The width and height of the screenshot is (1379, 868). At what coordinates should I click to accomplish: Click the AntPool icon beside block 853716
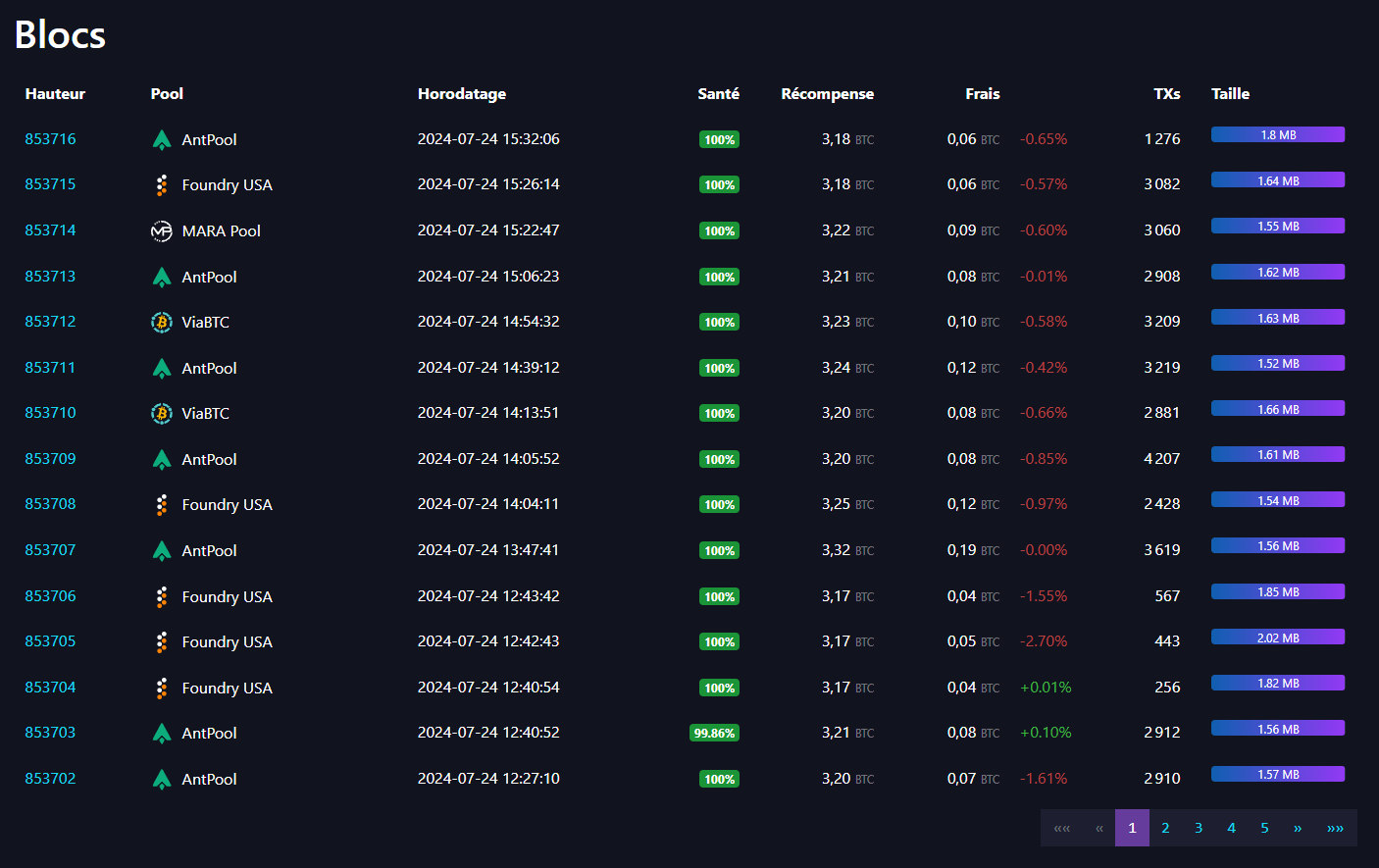point(162,139)
